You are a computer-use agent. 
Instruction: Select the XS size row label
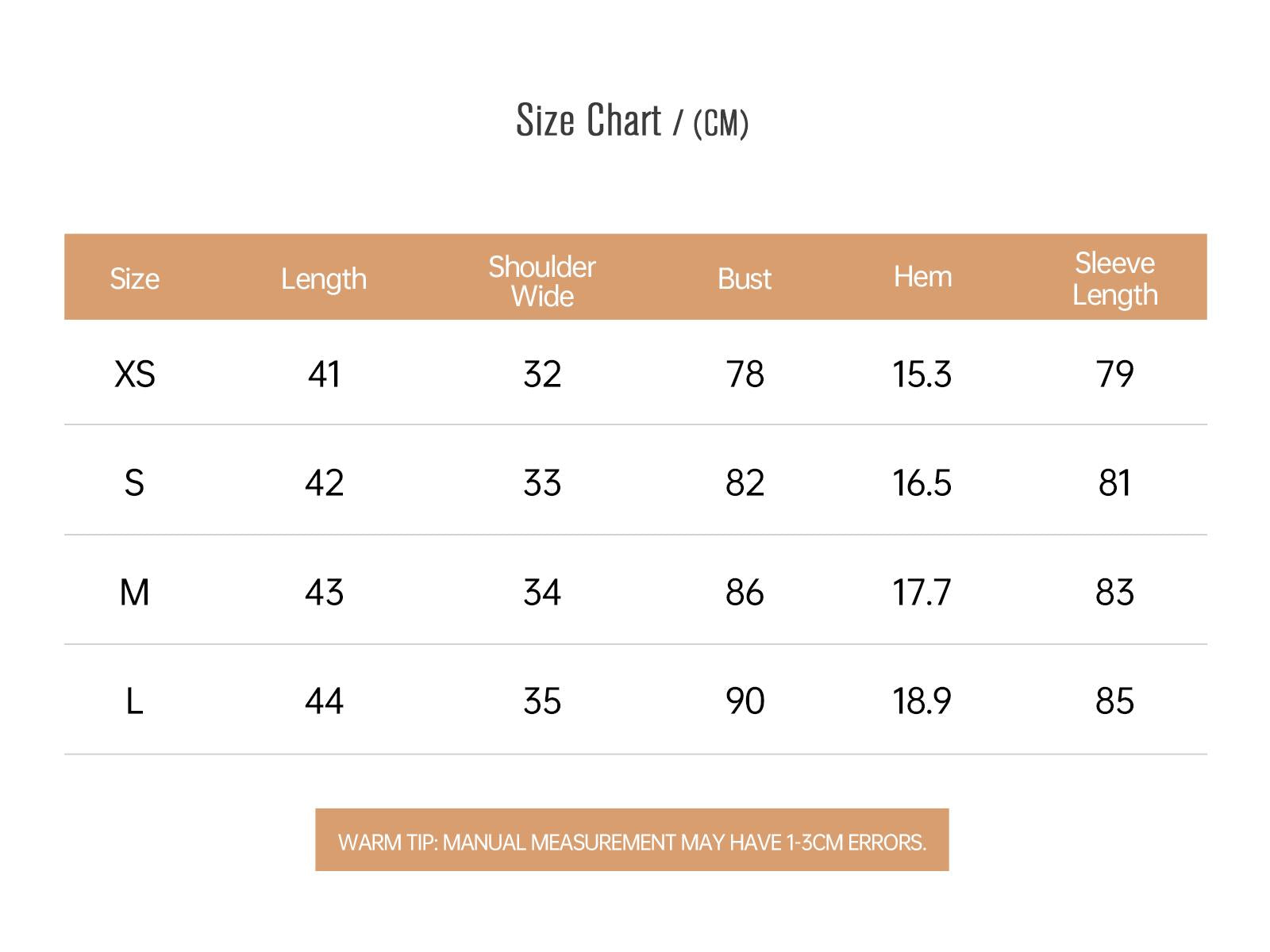pyautogui.click(x=134, y=374)
